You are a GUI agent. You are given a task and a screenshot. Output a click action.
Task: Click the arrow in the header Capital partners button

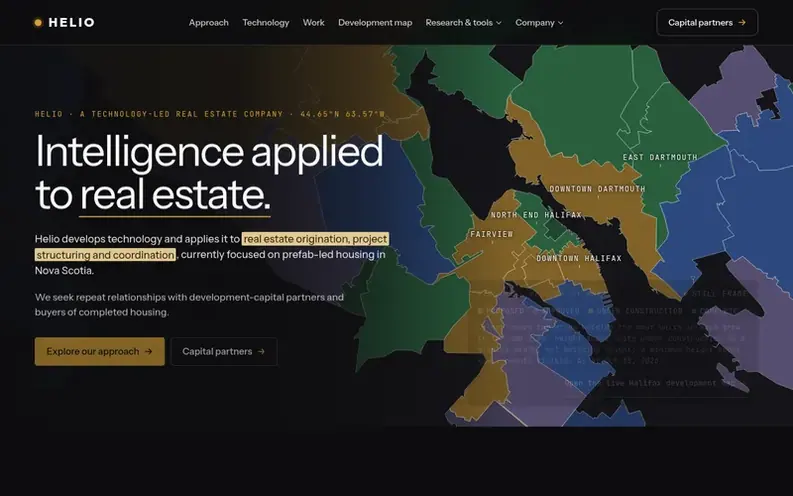pyautogui.click(x=742, y=23)
